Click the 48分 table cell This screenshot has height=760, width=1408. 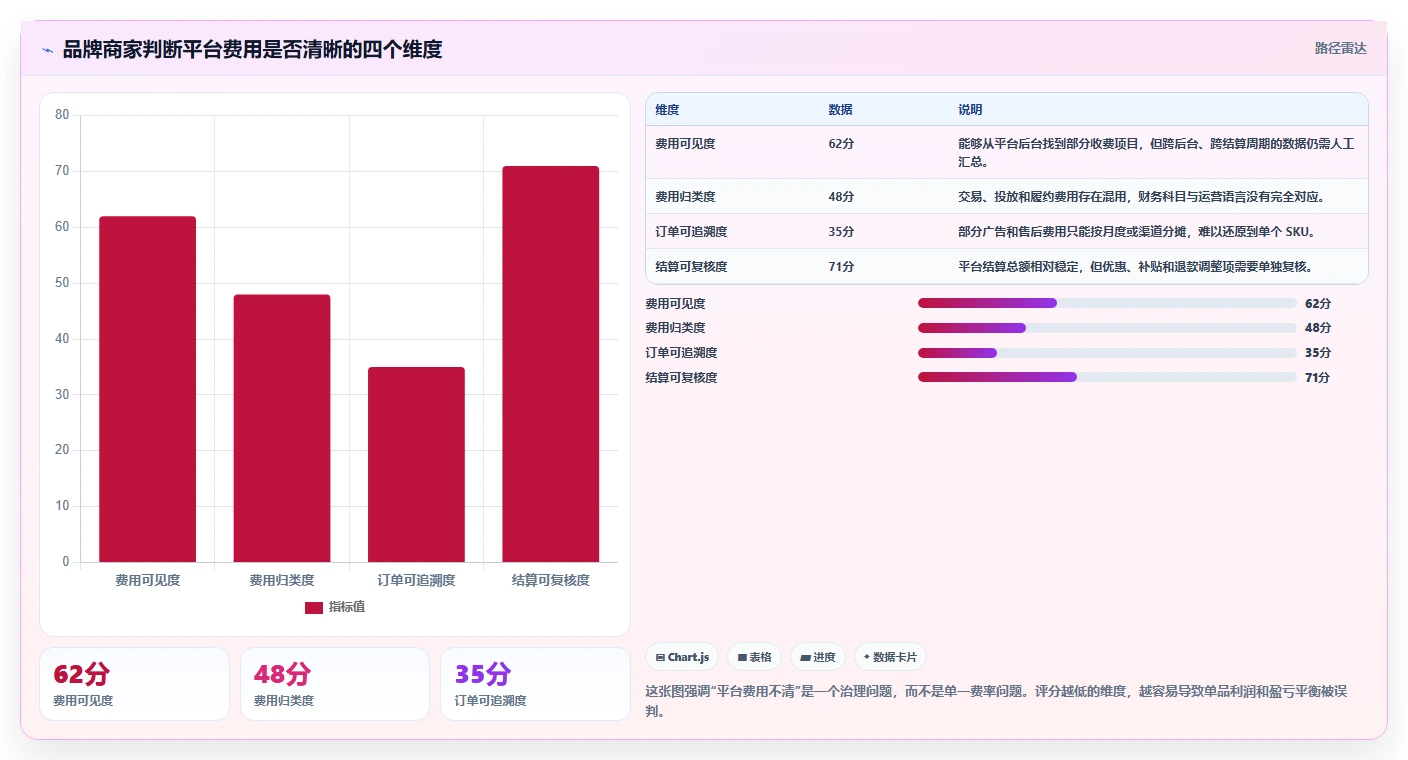(x=841, y=197)
